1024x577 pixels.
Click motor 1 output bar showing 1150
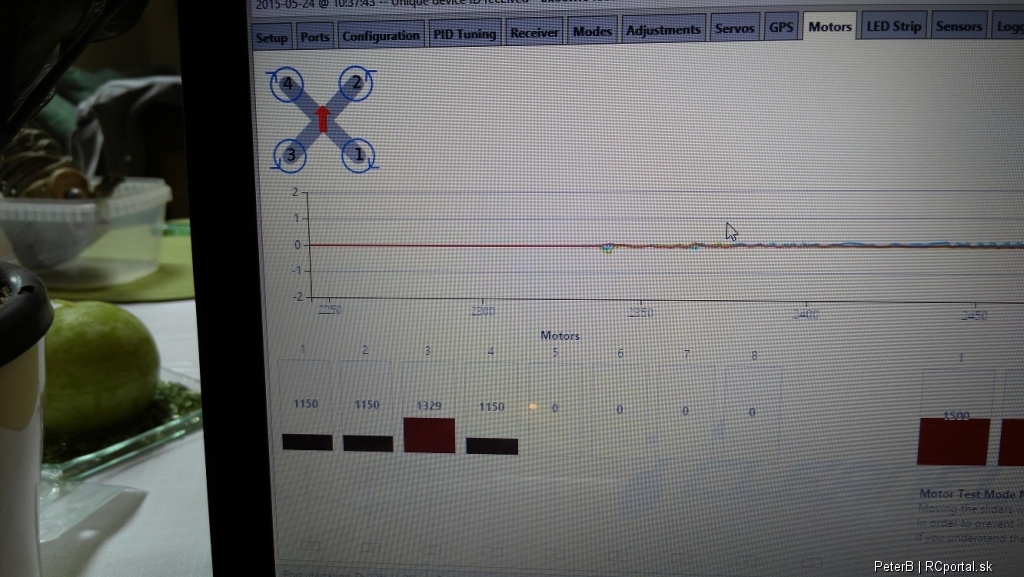coord(307,442)
